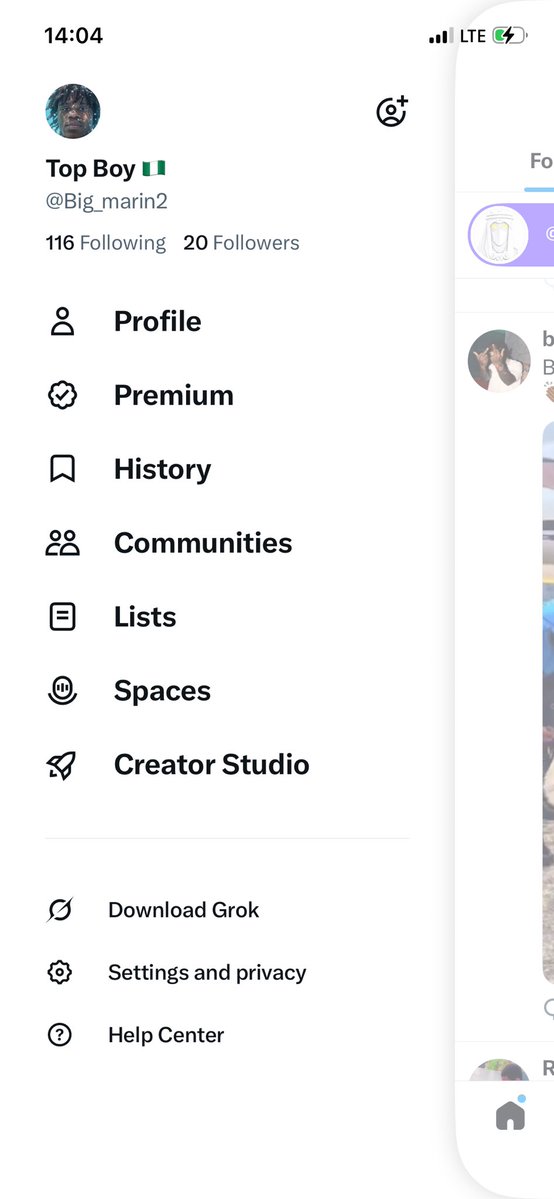Screen dimensions: 554x1199
Task: Select the Communities people icon
Action: [x=62, y=543]
